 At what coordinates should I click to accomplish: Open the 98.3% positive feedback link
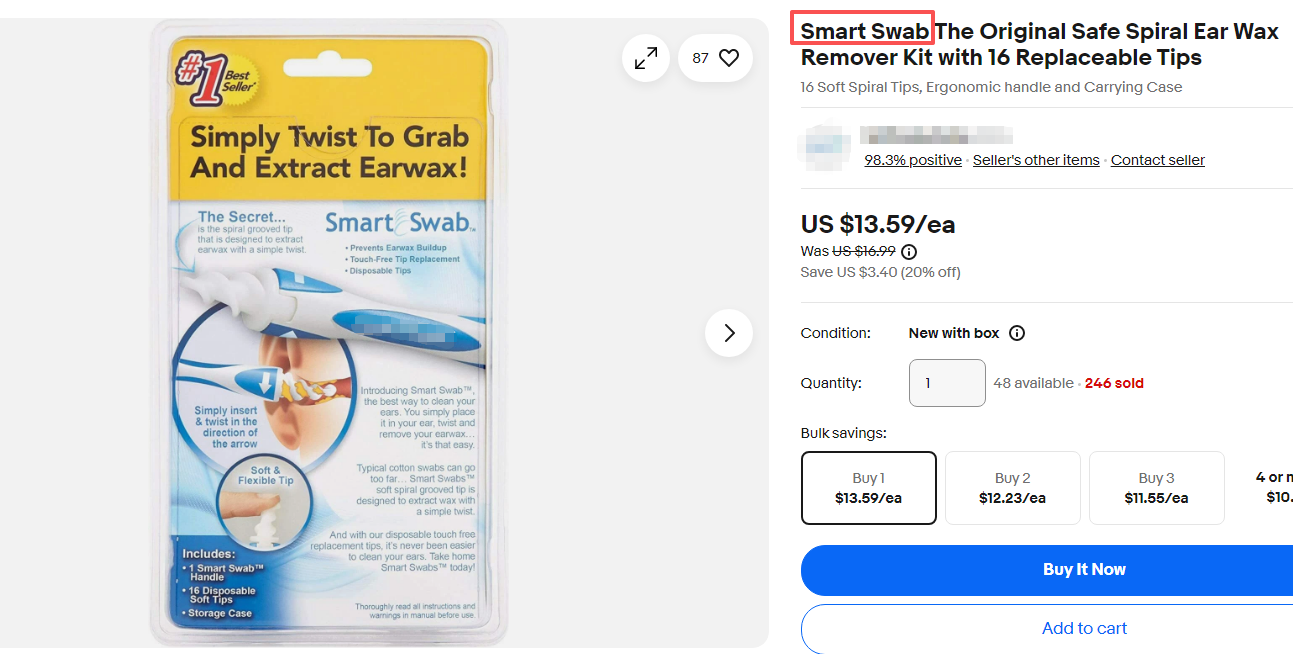[x=913, y=160]
